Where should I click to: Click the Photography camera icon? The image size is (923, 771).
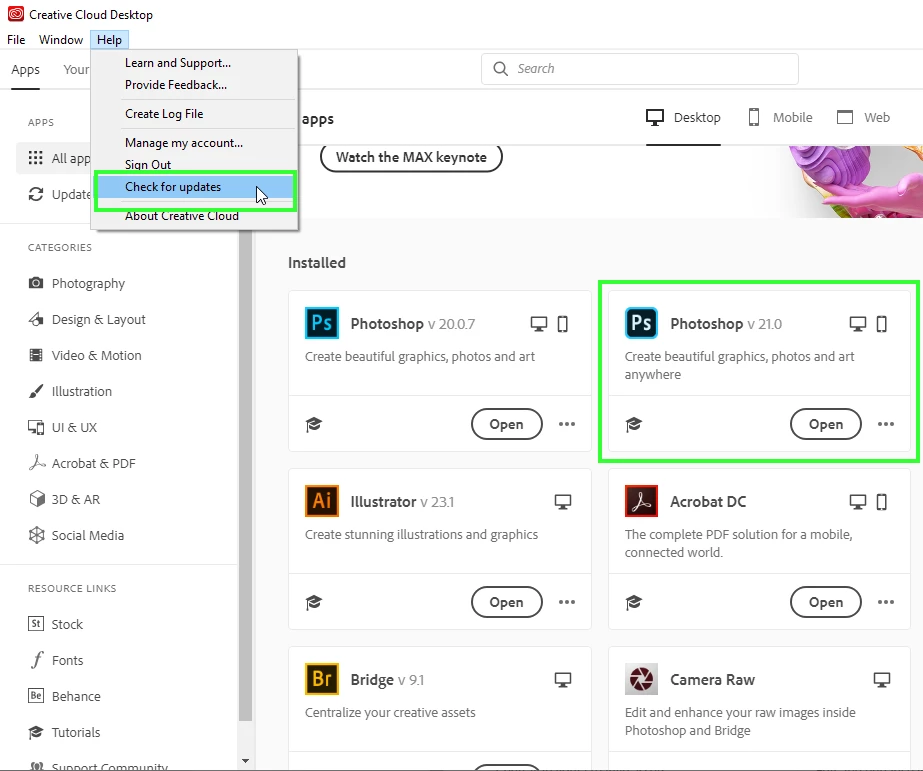[36, 283]
